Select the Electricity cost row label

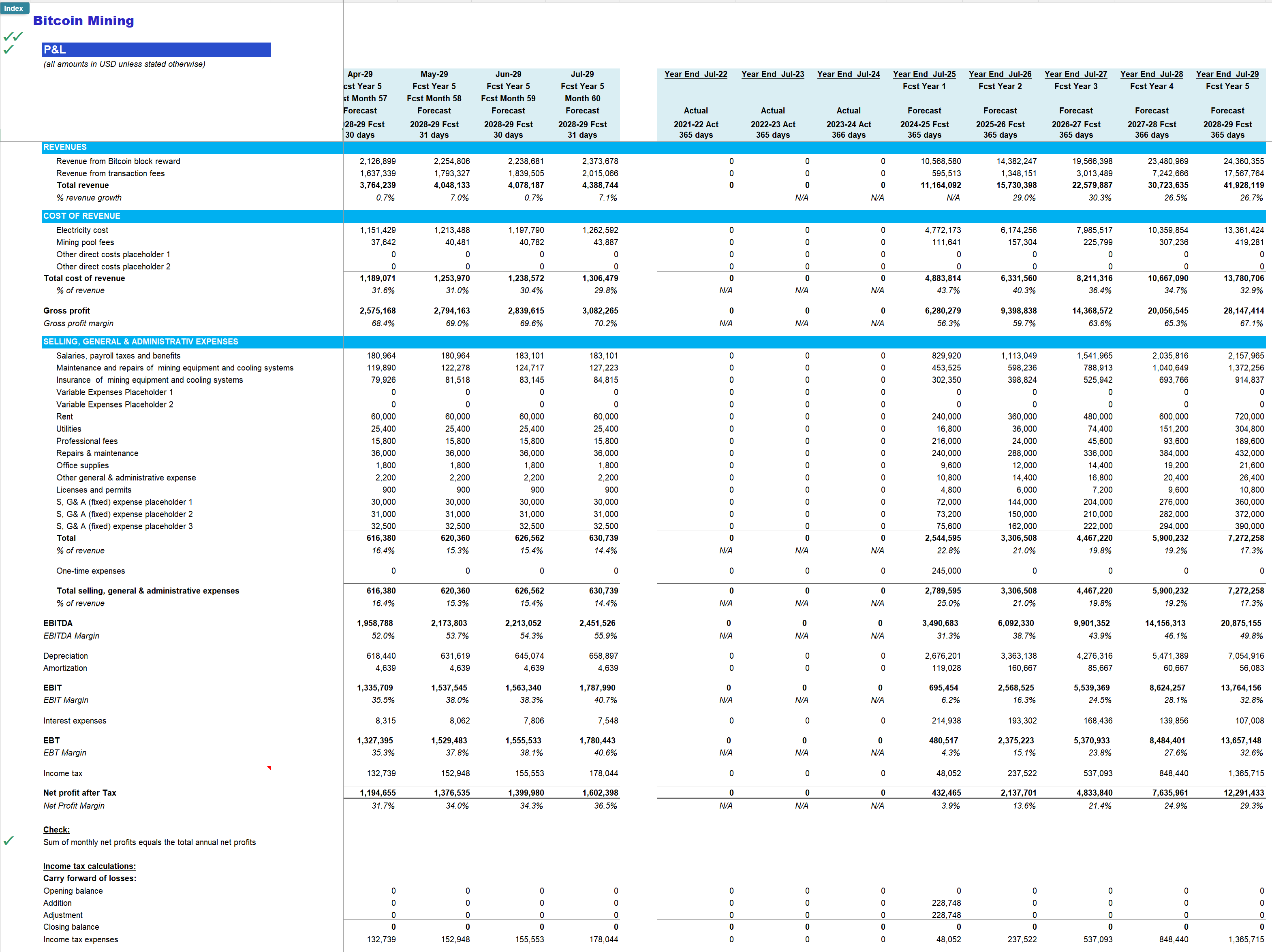point(82,229)
